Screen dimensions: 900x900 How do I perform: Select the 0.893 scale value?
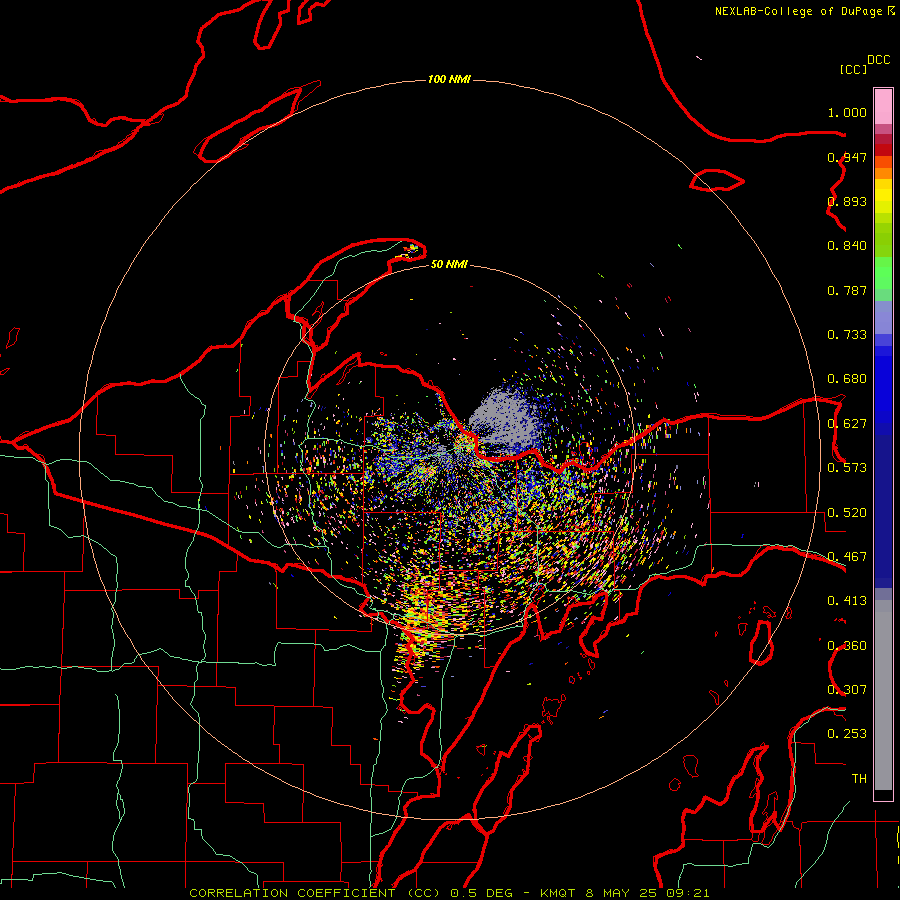click(x=847, y=201)
